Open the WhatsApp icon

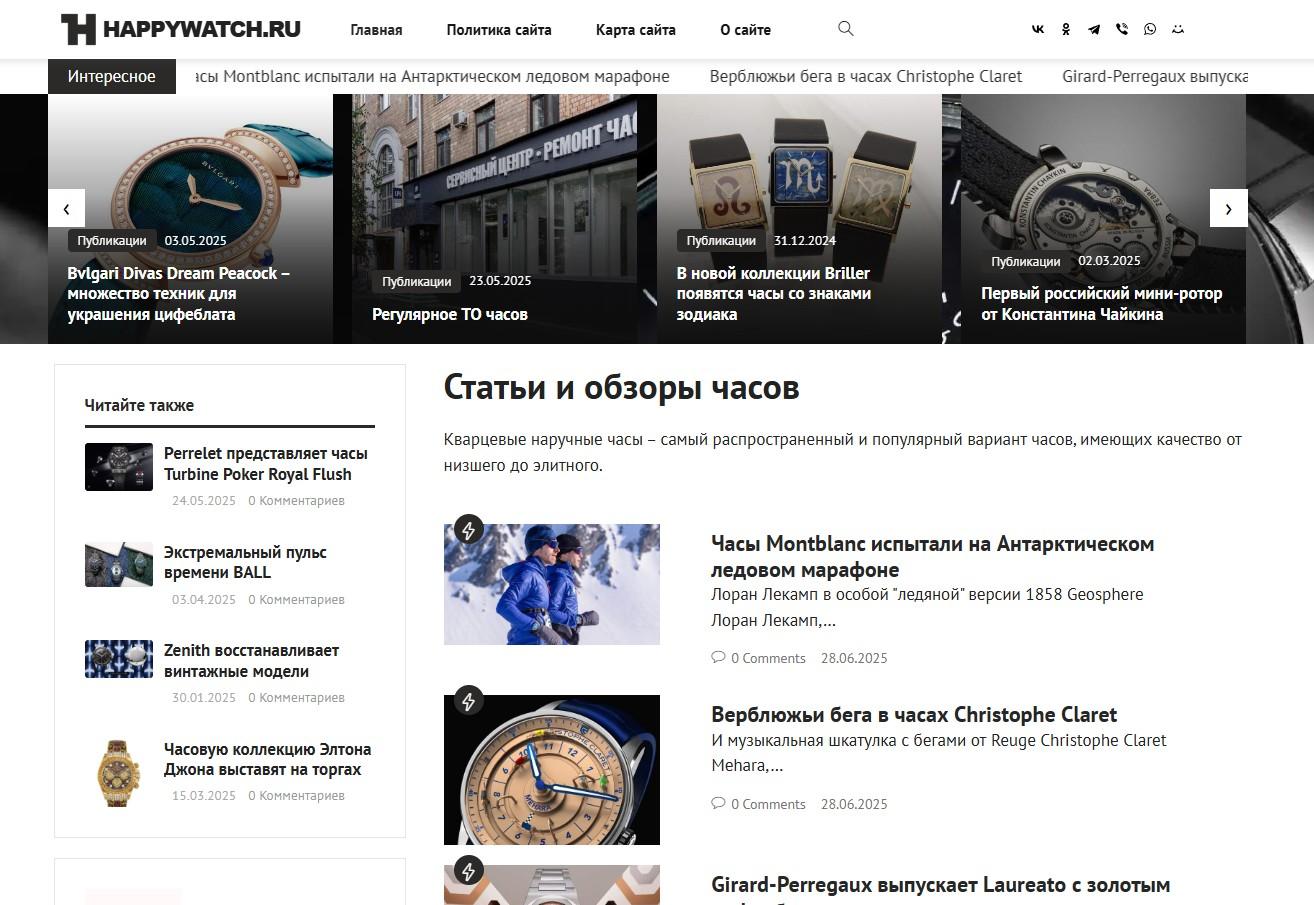tap(1150, 30)
